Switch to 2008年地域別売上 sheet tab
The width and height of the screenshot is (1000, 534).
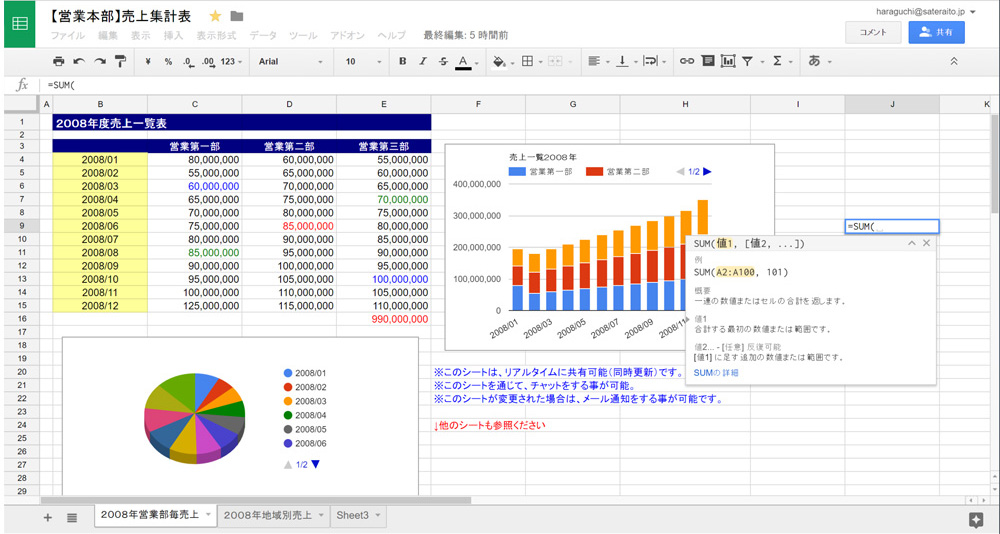[274, 515]
